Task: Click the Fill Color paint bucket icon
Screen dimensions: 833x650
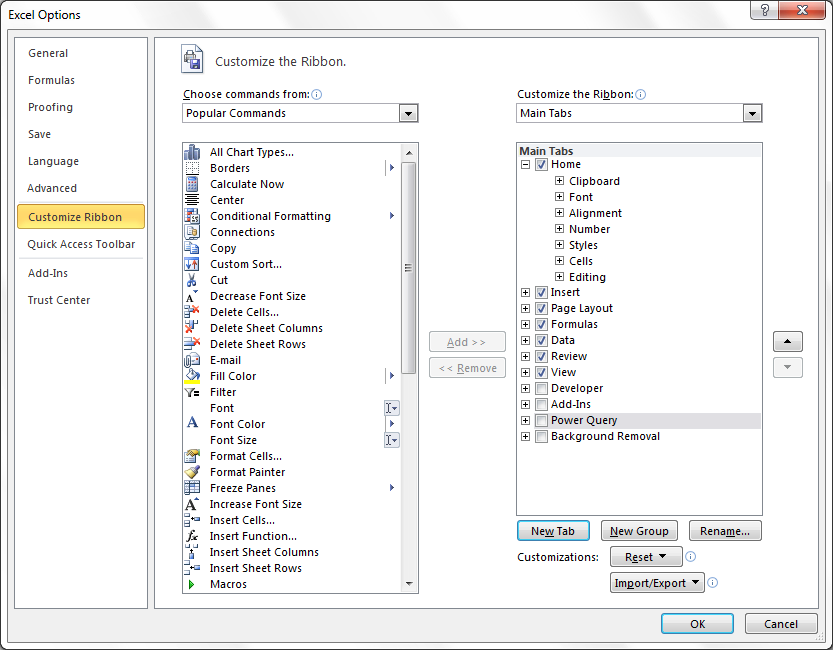Action: (192, 376)
